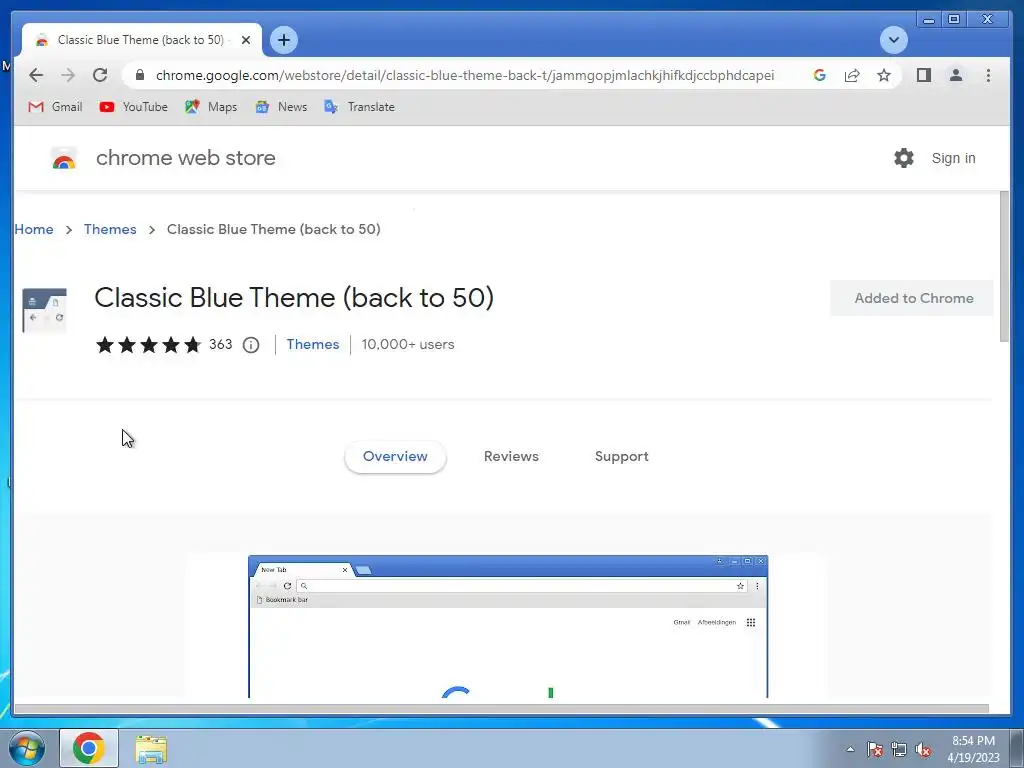Open the File Explorer taskbar icon
This screenshot has height=768, width=1024.
point(151,749)
